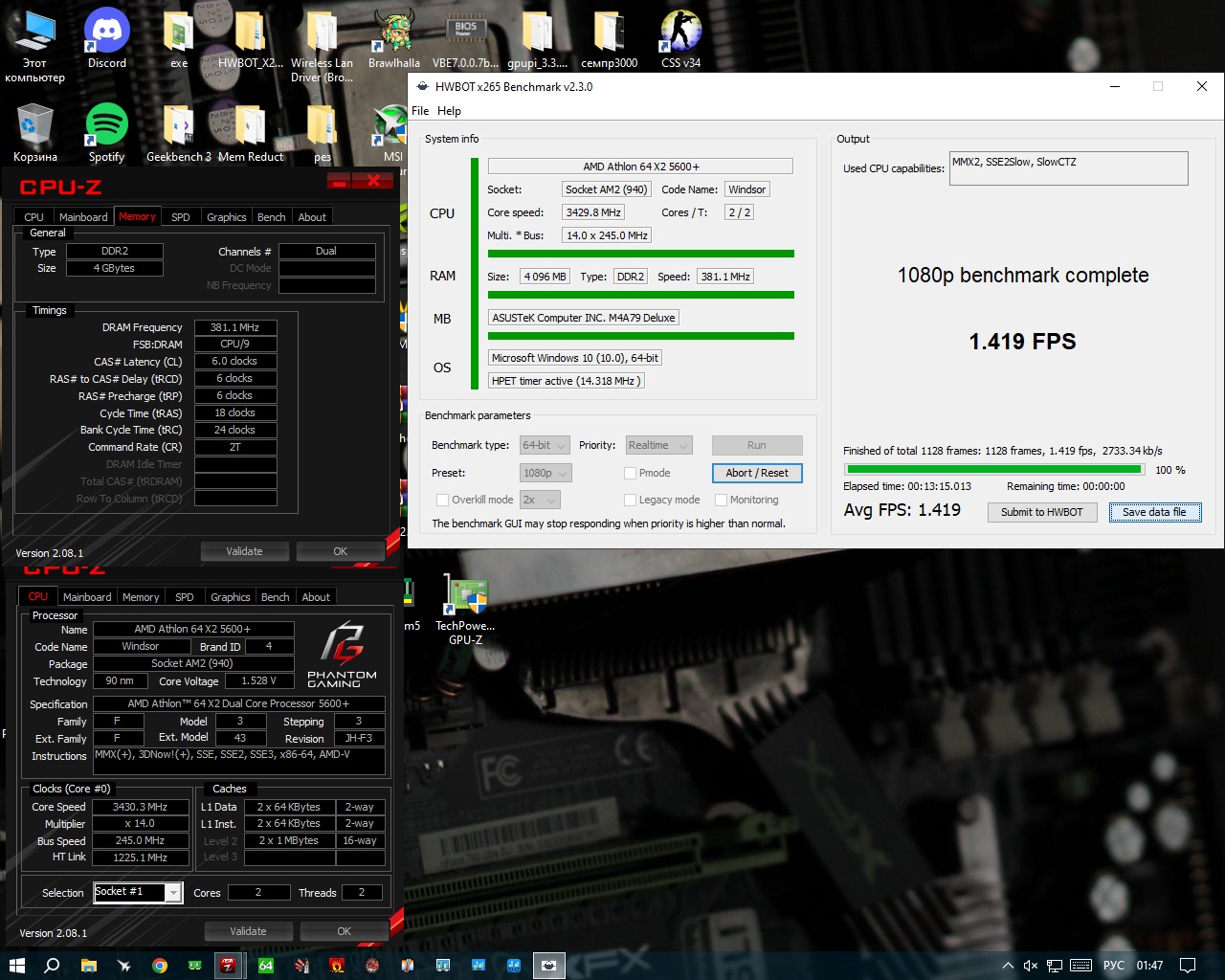This screenshot has height=980, width=1225.
Task: Switch to Memory tab in lower CPU-Z
Action: coord(141,597)
